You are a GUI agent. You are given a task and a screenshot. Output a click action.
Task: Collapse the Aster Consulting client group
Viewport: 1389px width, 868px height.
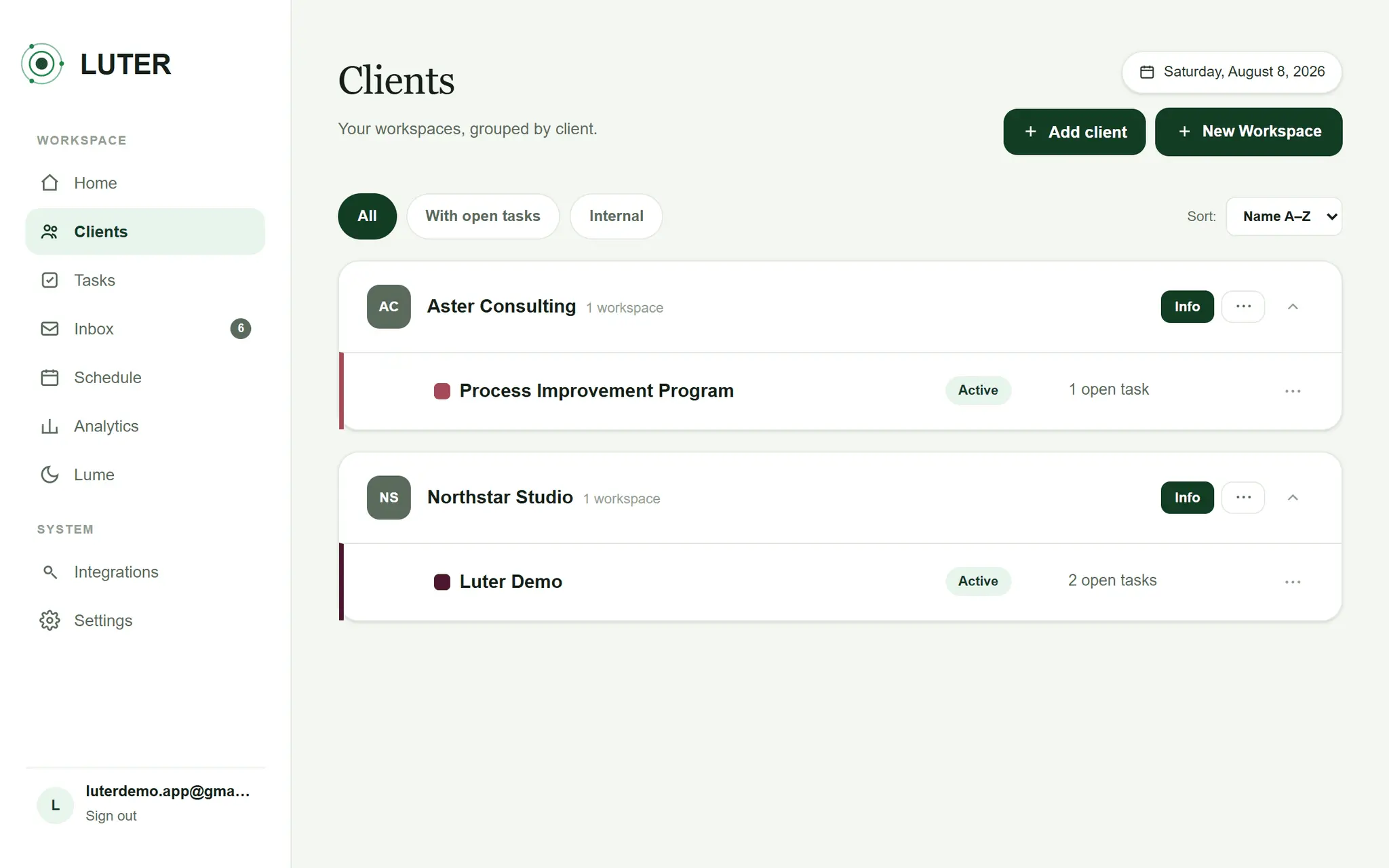1293,307
